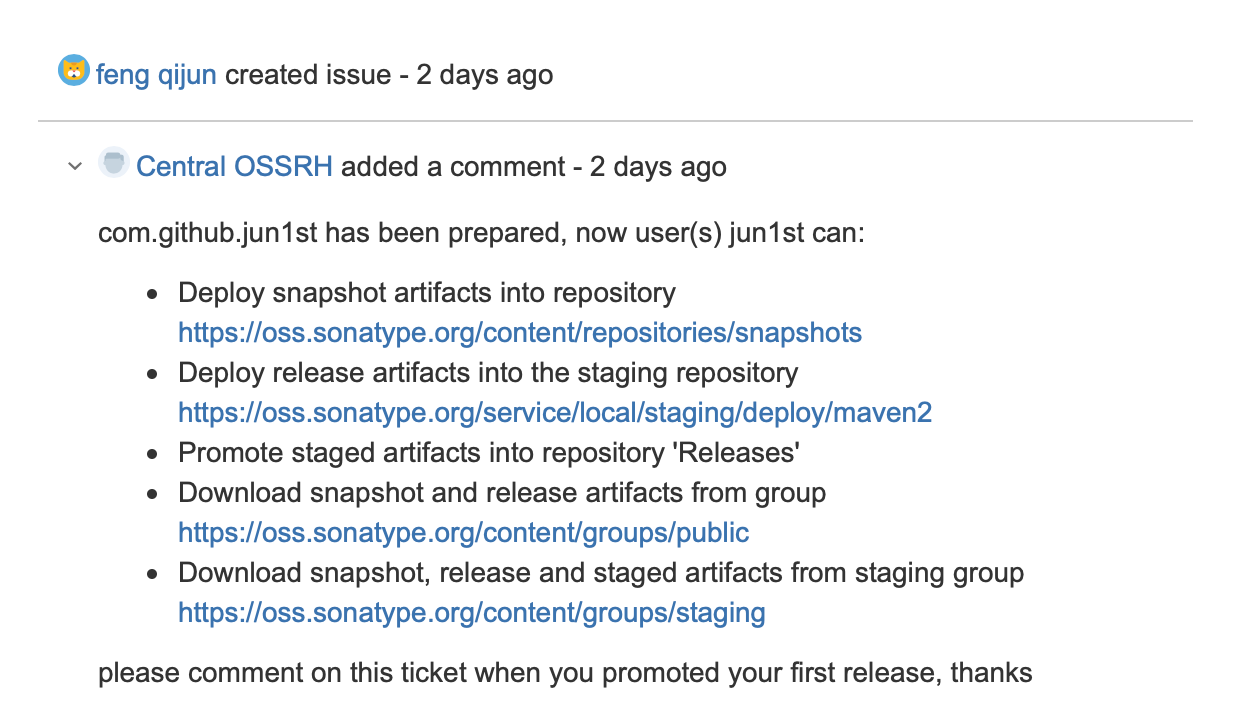
Task: Click the 'Promote staged artifacts' bullet text
Action: (x=489, y=453)
